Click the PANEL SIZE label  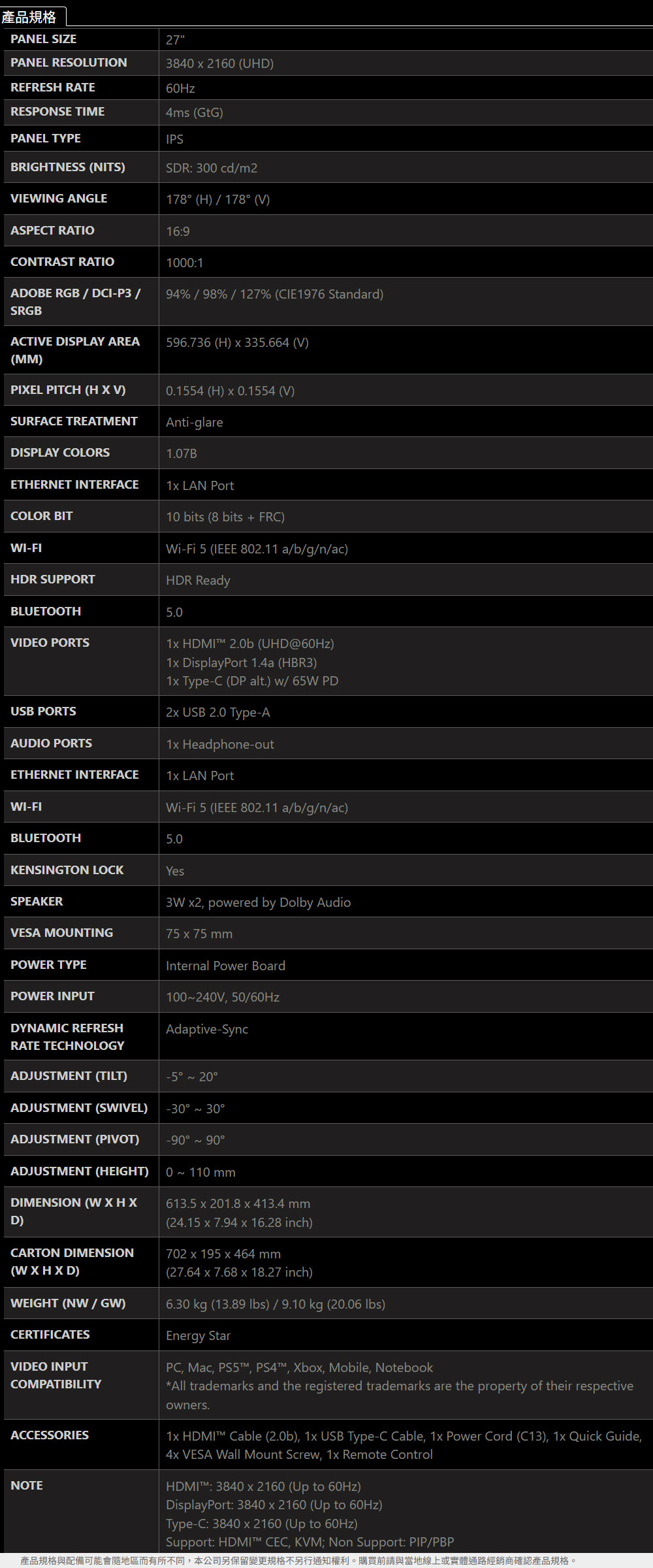43,39
